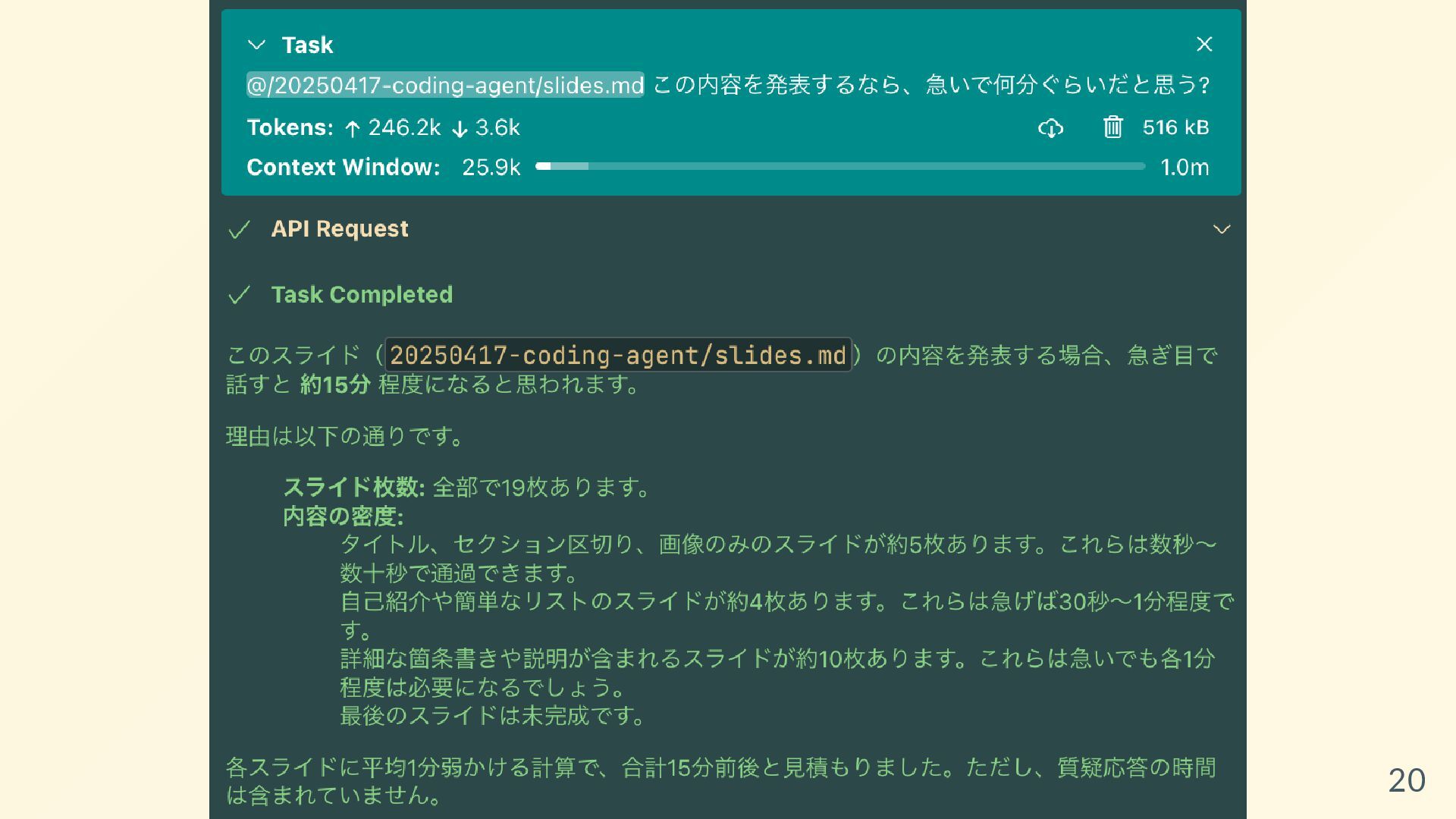The height and width of the screenshot is (819, 1456).
Task: Export task using cloud download icon
Action: pyautogui.click(x=1050, y=127)
